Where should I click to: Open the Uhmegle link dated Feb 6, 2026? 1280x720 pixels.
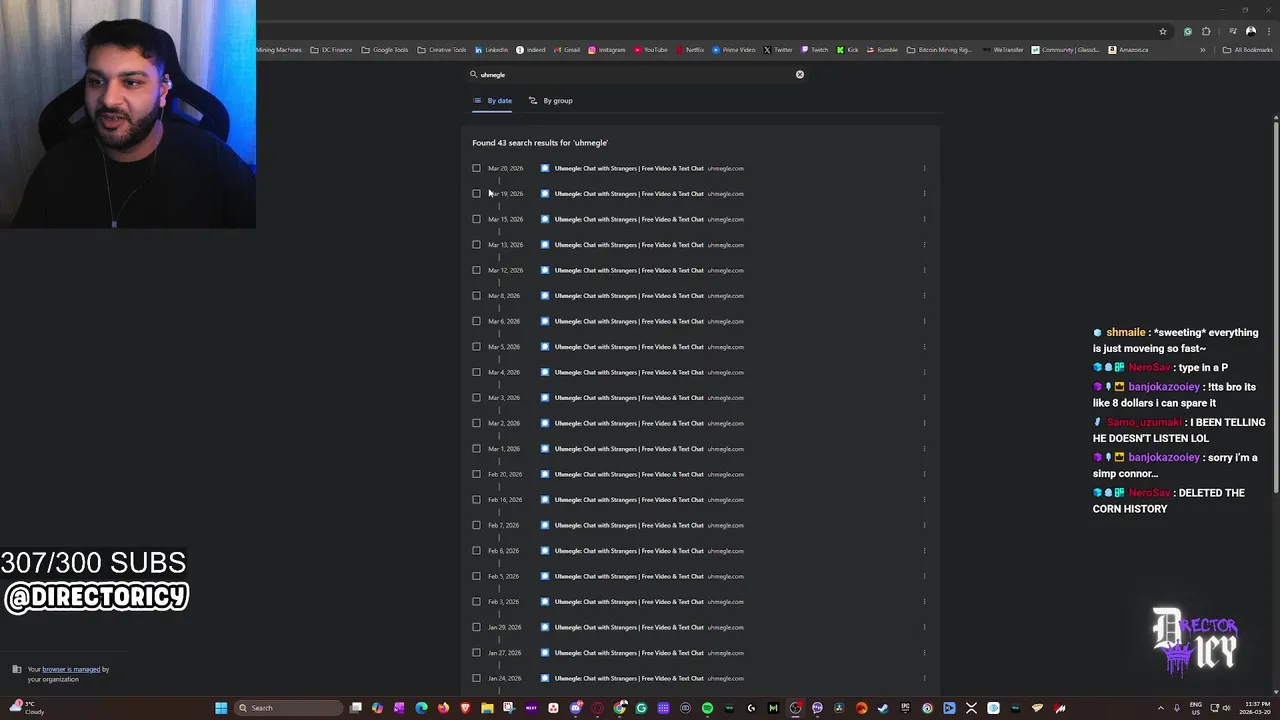pyautogui.click(x=629, y=551)
